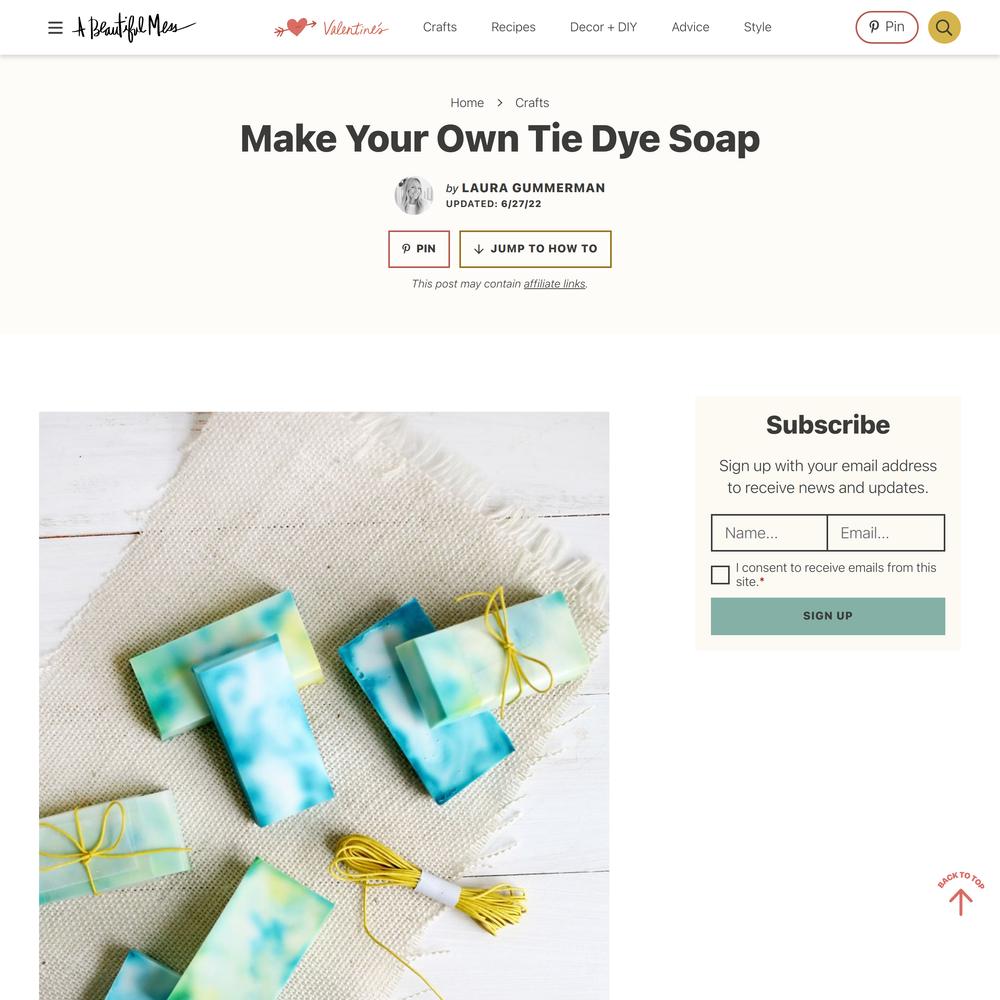Follow the affiliate links hyperlink
This screenshot has height=1000, width=1000.
click(554, 284)
